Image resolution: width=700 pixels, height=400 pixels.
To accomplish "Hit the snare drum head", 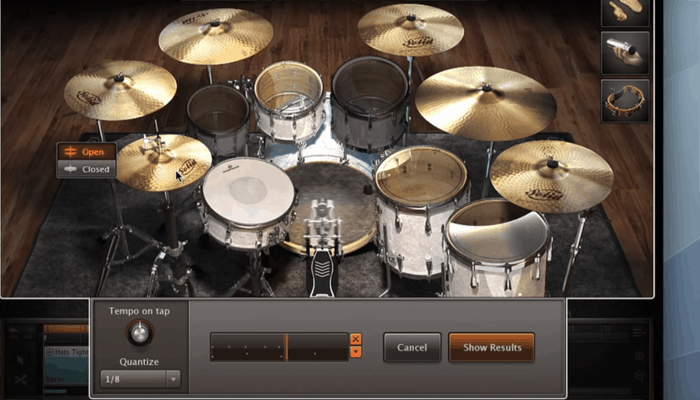I will pyautogui.click(x=248, y=191).
